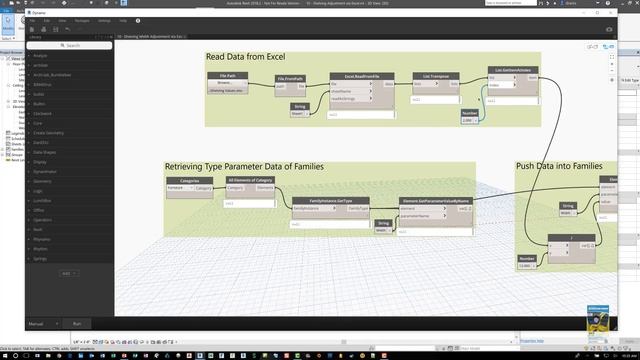Click String node value Sheet1
The image size is (640, 360).
tap(297, 114)
